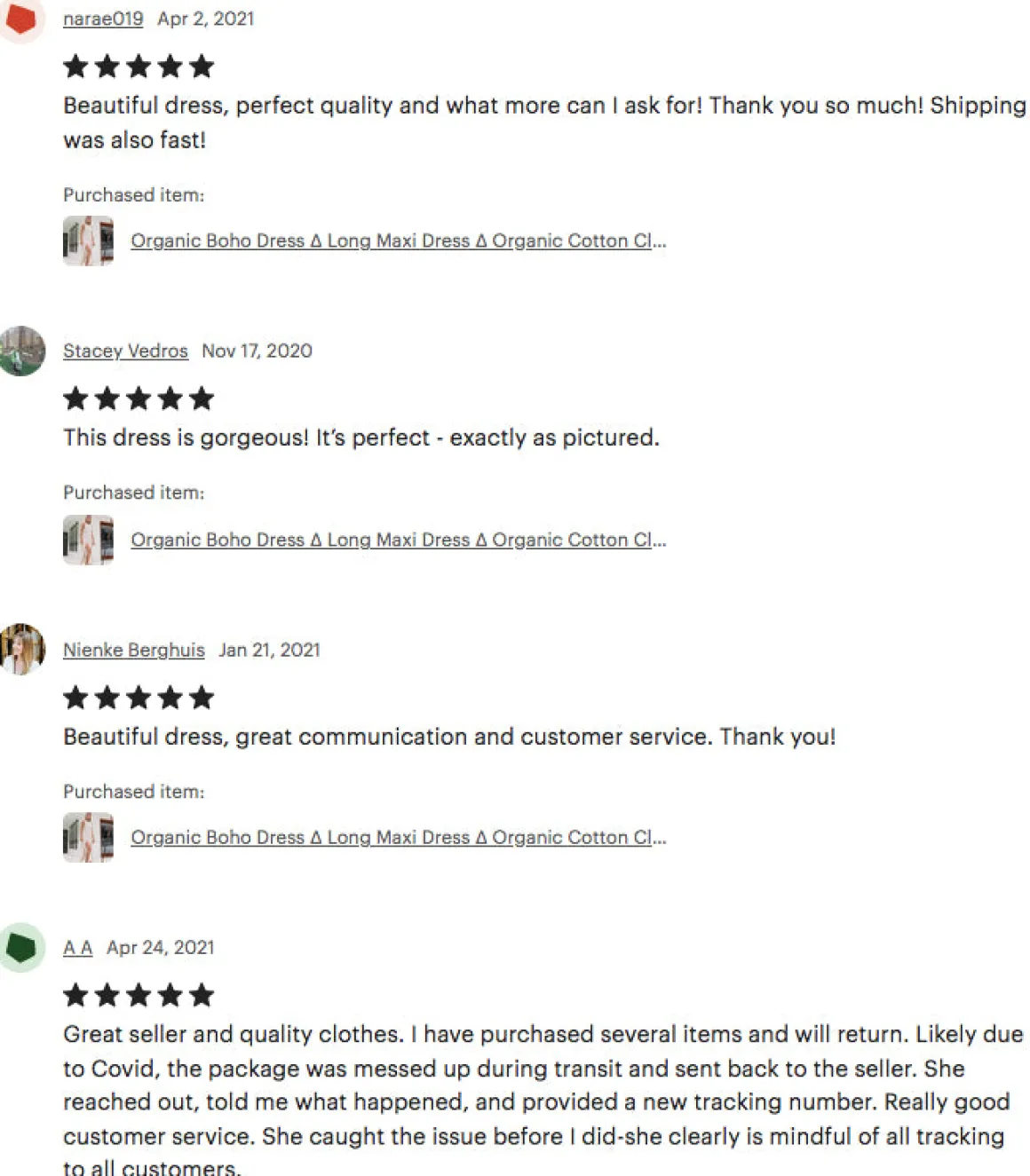The height and width of the screenshot is (1176, 1030).
Task: Click narae019's red polygon avatar
Action: (x=20, y=19)
